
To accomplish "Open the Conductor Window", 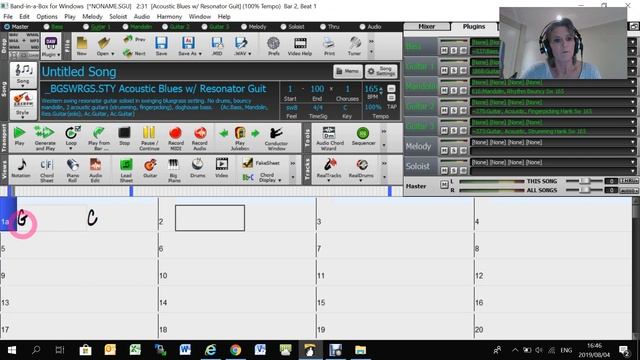I will pos(276,138).
